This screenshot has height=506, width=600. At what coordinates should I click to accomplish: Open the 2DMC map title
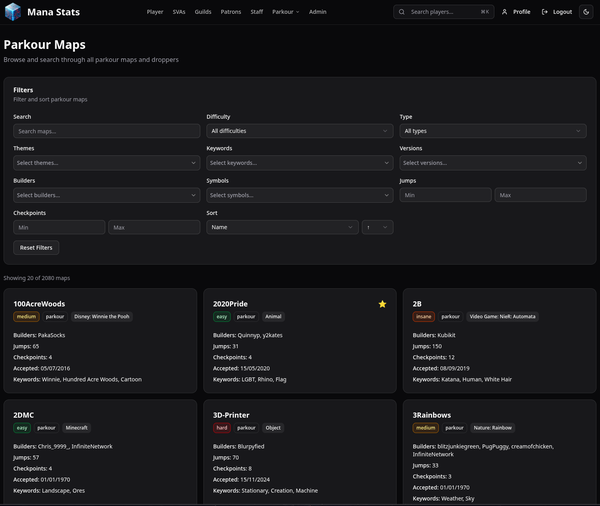pos(24,415)
